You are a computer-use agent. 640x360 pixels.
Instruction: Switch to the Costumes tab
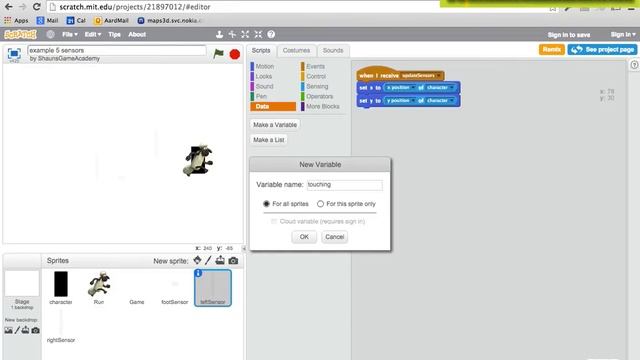pos(296,51)
